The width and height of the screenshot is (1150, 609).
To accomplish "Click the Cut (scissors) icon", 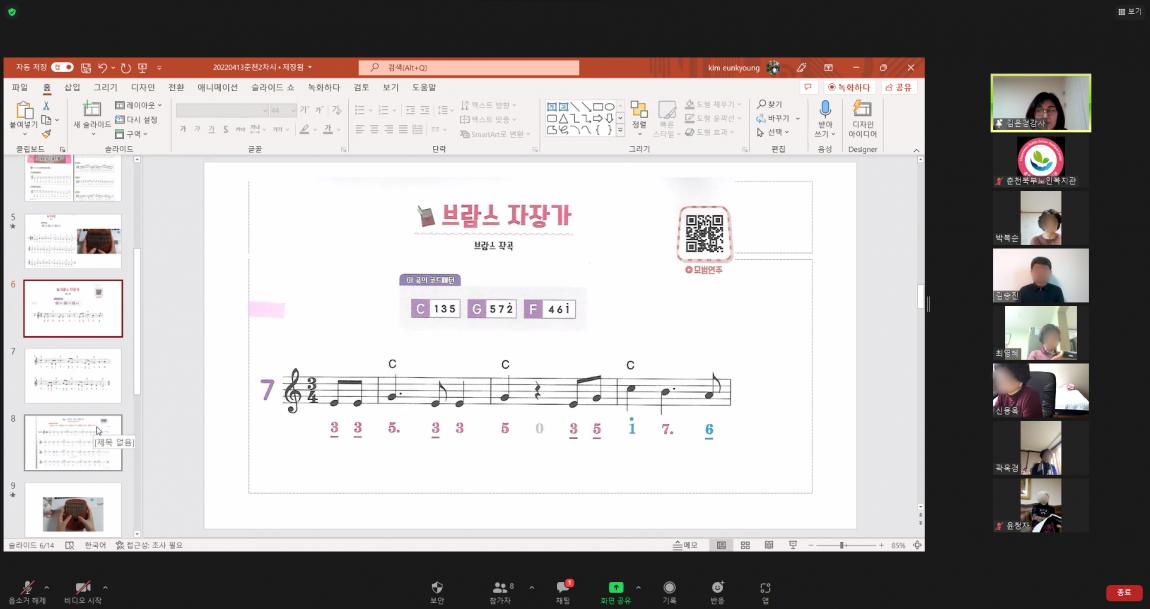I will [x=46, y=106].
